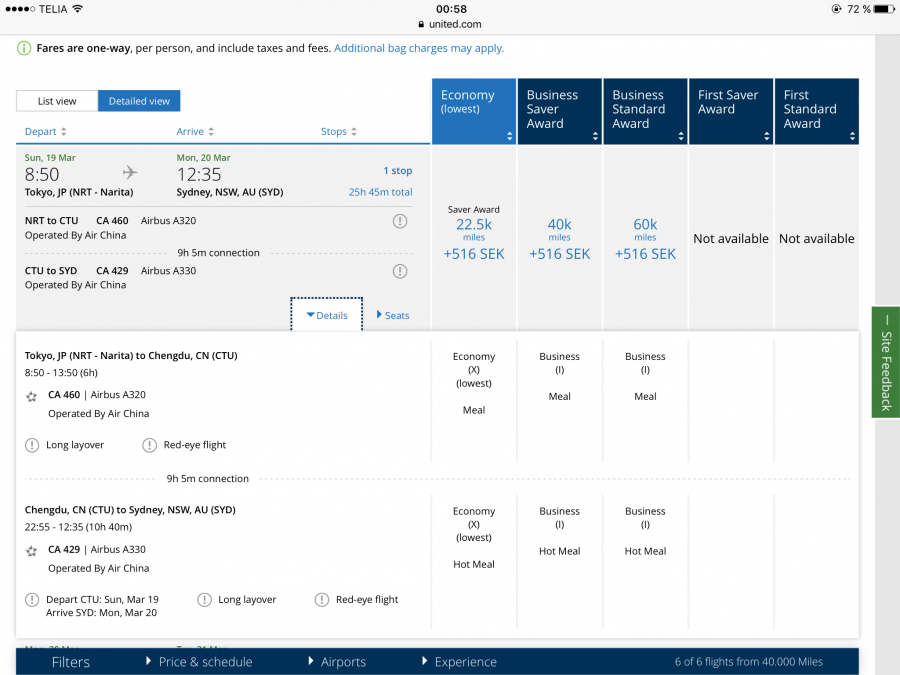Viewport: 900px width, 675px height.
Task: Click warning icon on CTU to SYD row
Action: (400, 271)
